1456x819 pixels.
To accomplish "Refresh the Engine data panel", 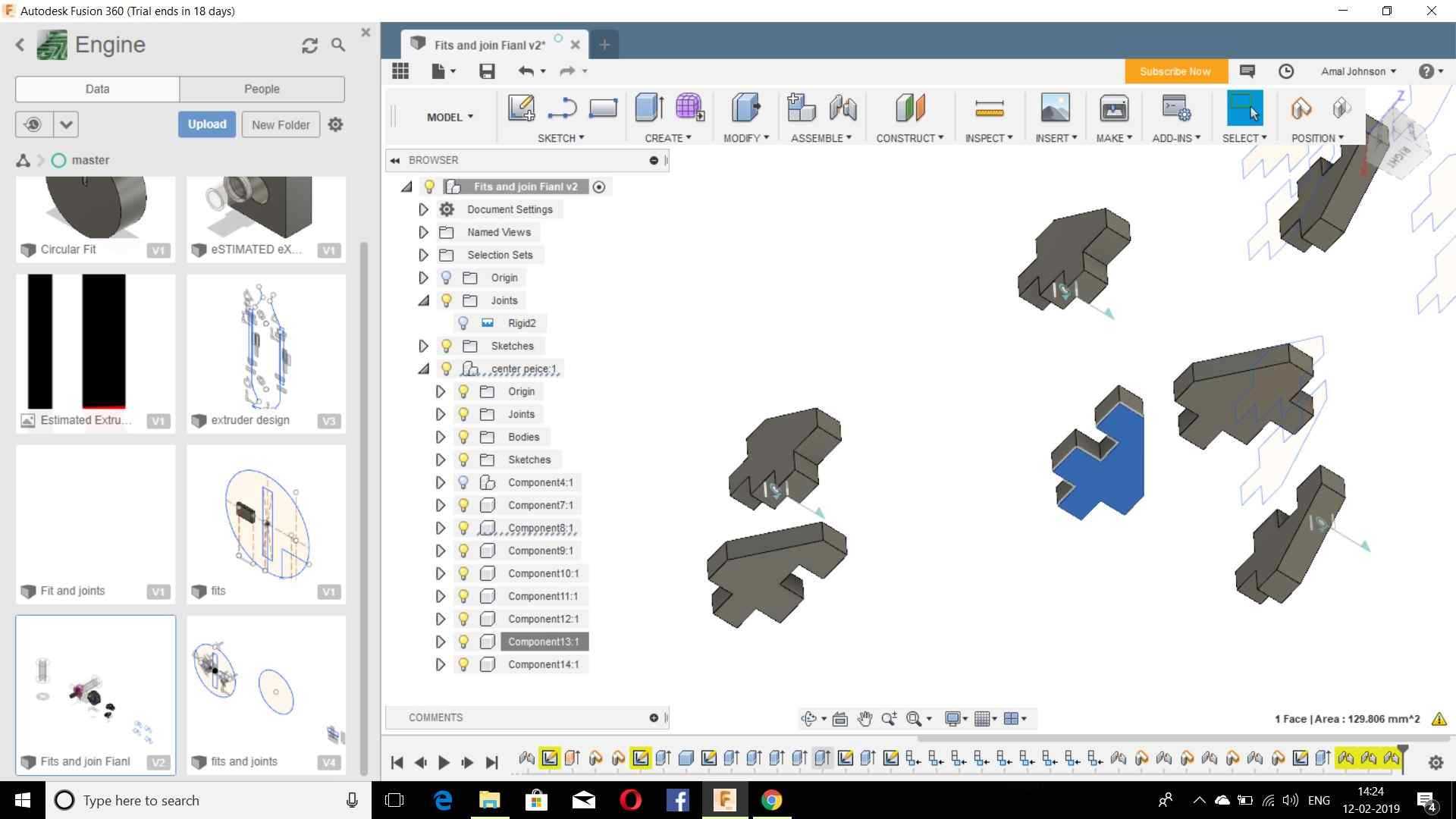I will pyautogui.click(x=309, y=45).
